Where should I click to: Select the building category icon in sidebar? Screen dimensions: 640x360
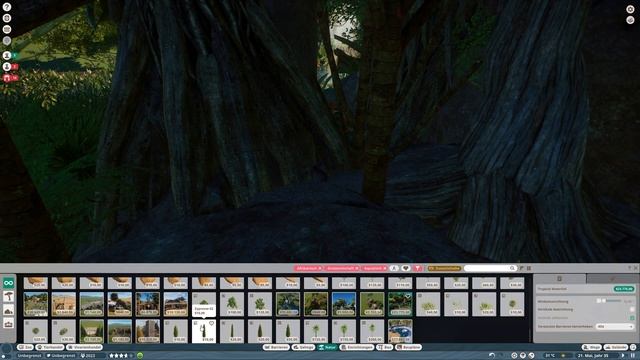[x=9, y=324]
